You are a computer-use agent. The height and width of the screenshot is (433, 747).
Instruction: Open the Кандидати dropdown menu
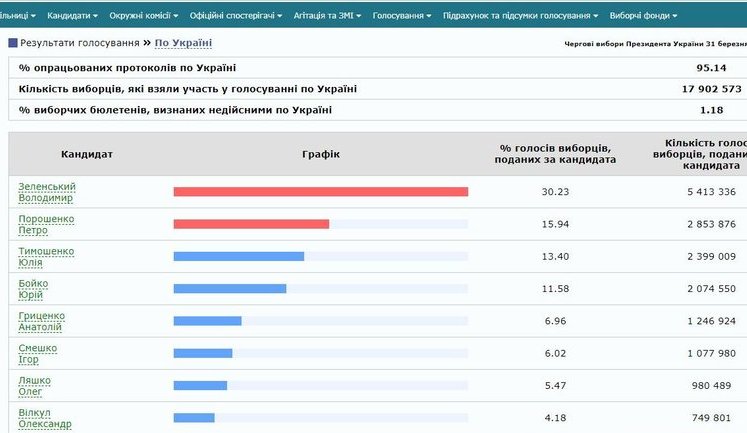tap(72, 16)
